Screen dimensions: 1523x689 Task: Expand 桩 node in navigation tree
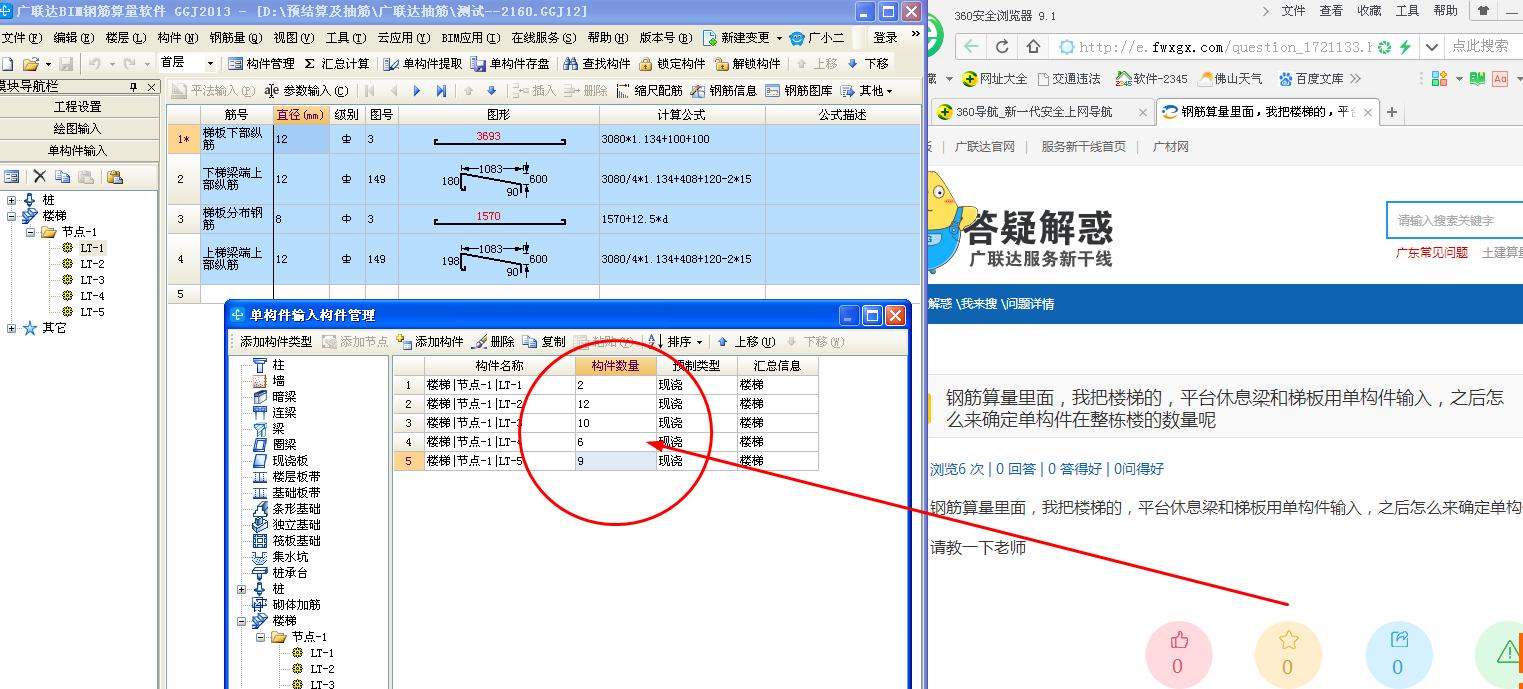12,200
